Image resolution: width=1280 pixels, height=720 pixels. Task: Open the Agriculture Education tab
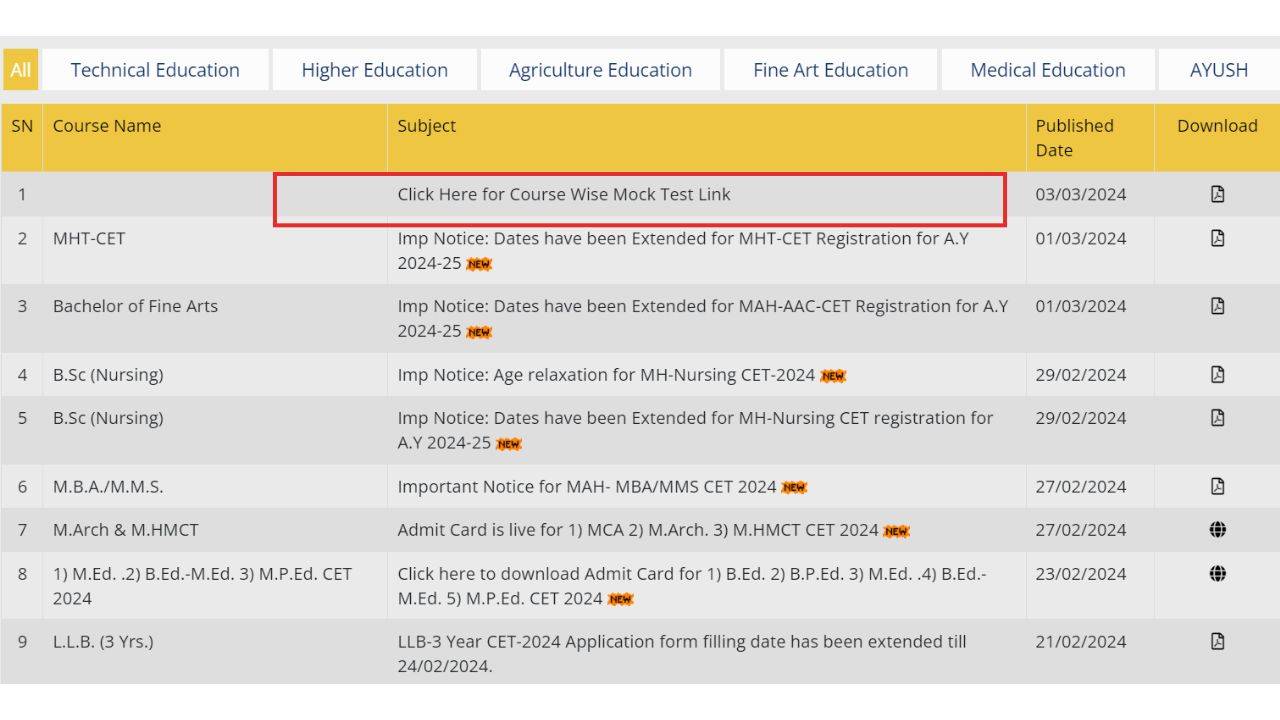click(x=599, y=69)
